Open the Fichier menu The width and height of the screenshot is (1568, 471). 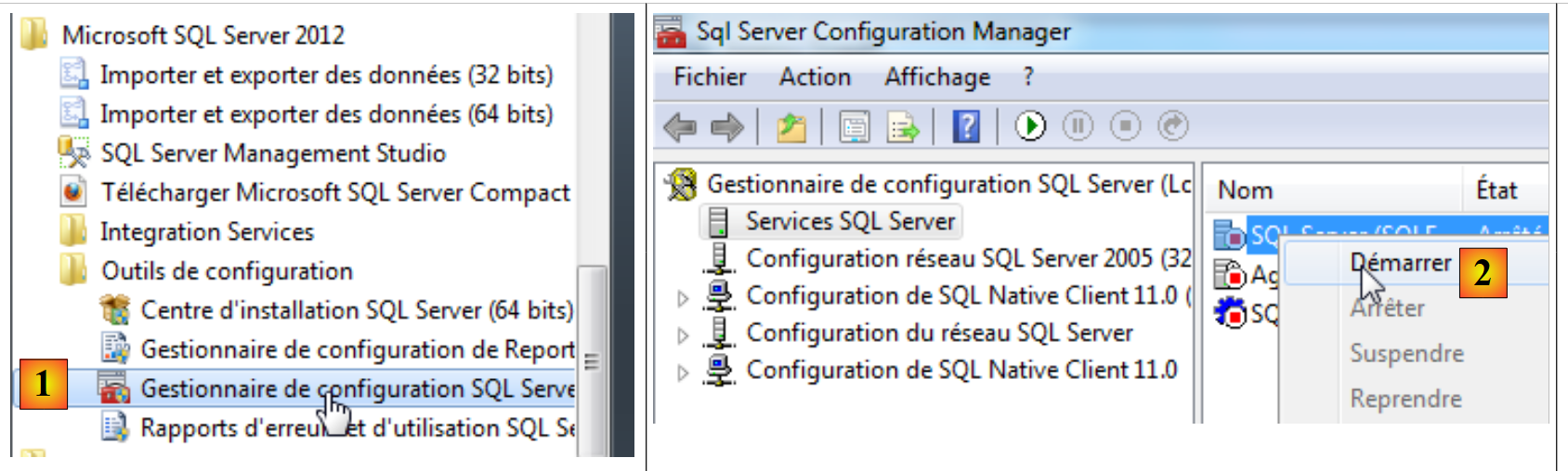click(x=710, y=77)
